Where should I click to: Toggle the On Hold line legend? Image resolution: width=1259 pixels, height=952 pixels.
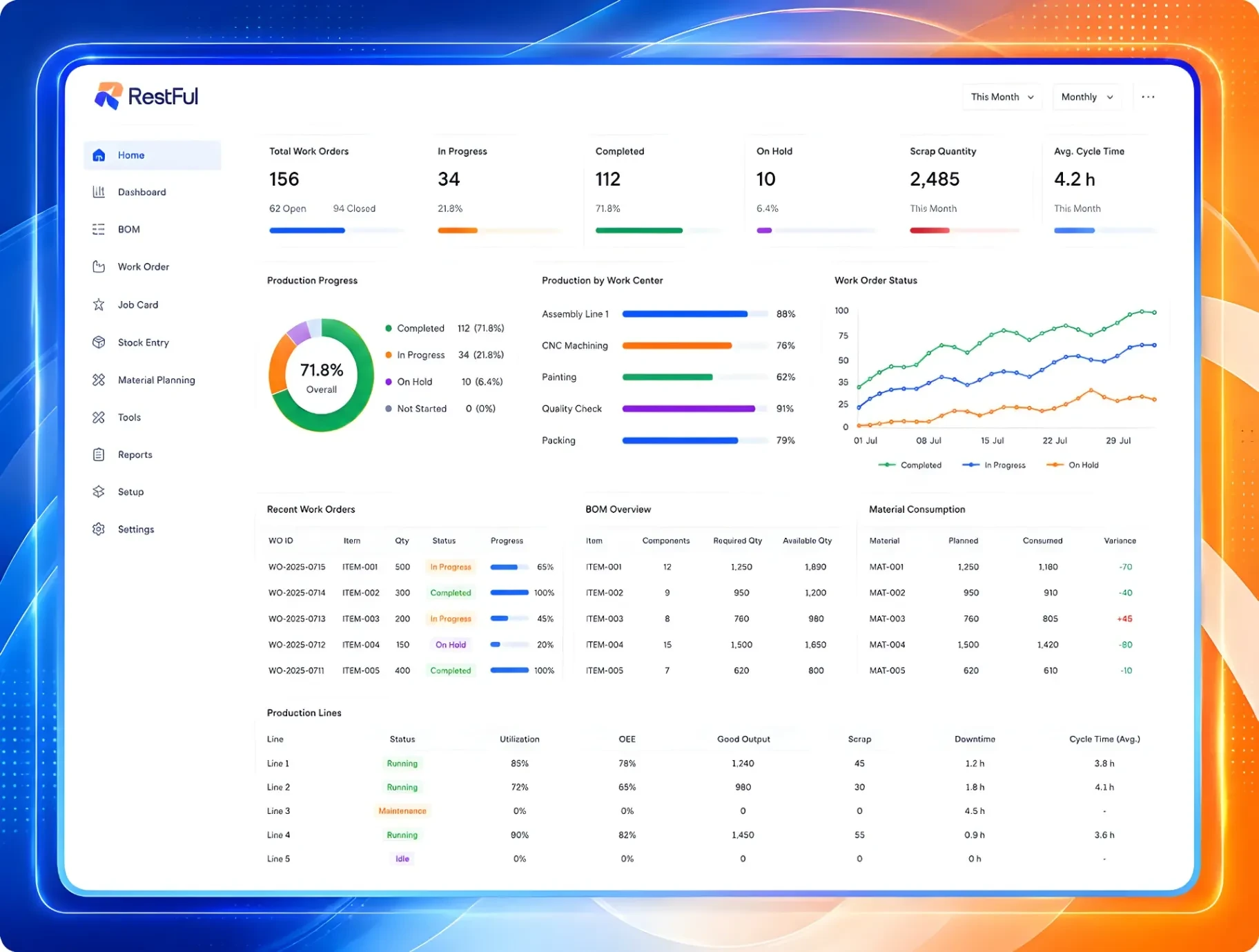pyautogui.click(x=1073, y=465)
